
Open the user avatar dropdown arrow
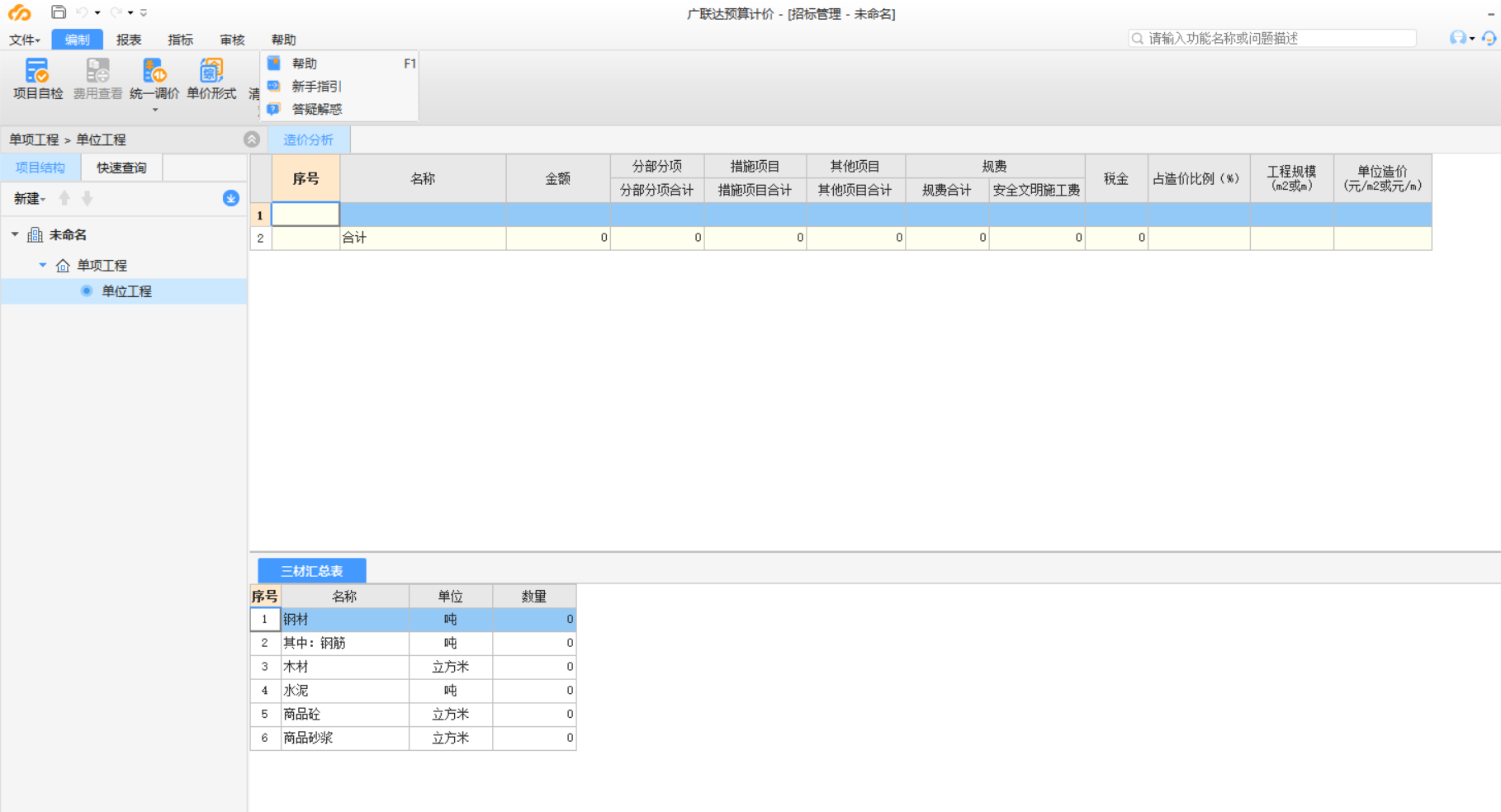[x=1472, y=39]
